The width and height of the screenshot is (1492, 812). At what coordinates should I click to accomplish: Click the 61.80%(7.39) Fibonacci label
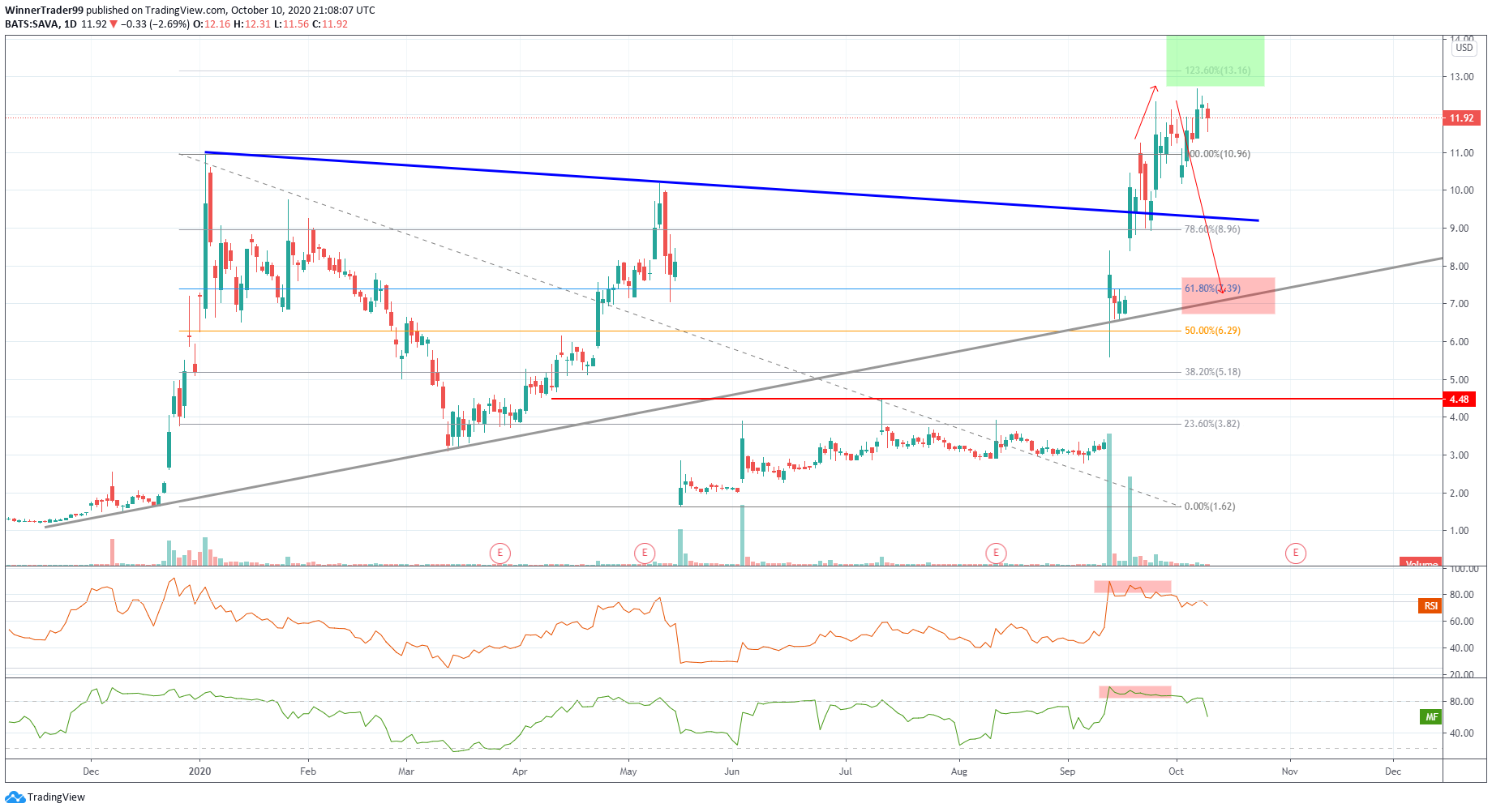pyautogui.click(x=1212, y=288)
